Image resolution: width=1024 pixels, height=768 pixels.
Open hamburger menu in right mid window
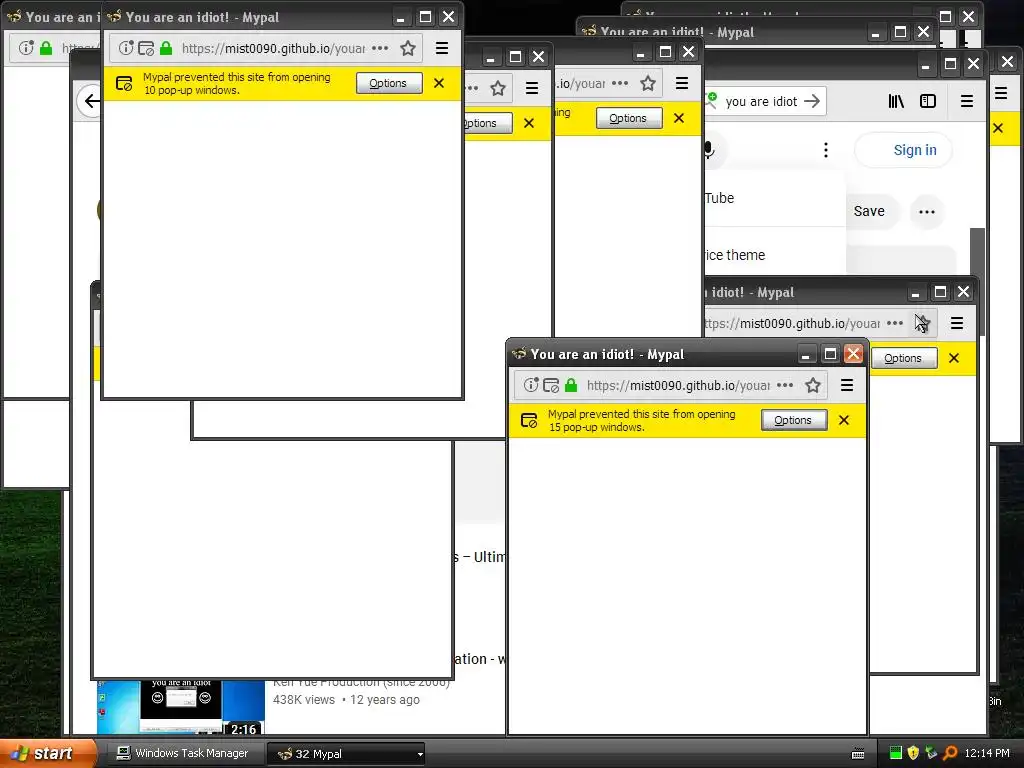coord(957,323)
